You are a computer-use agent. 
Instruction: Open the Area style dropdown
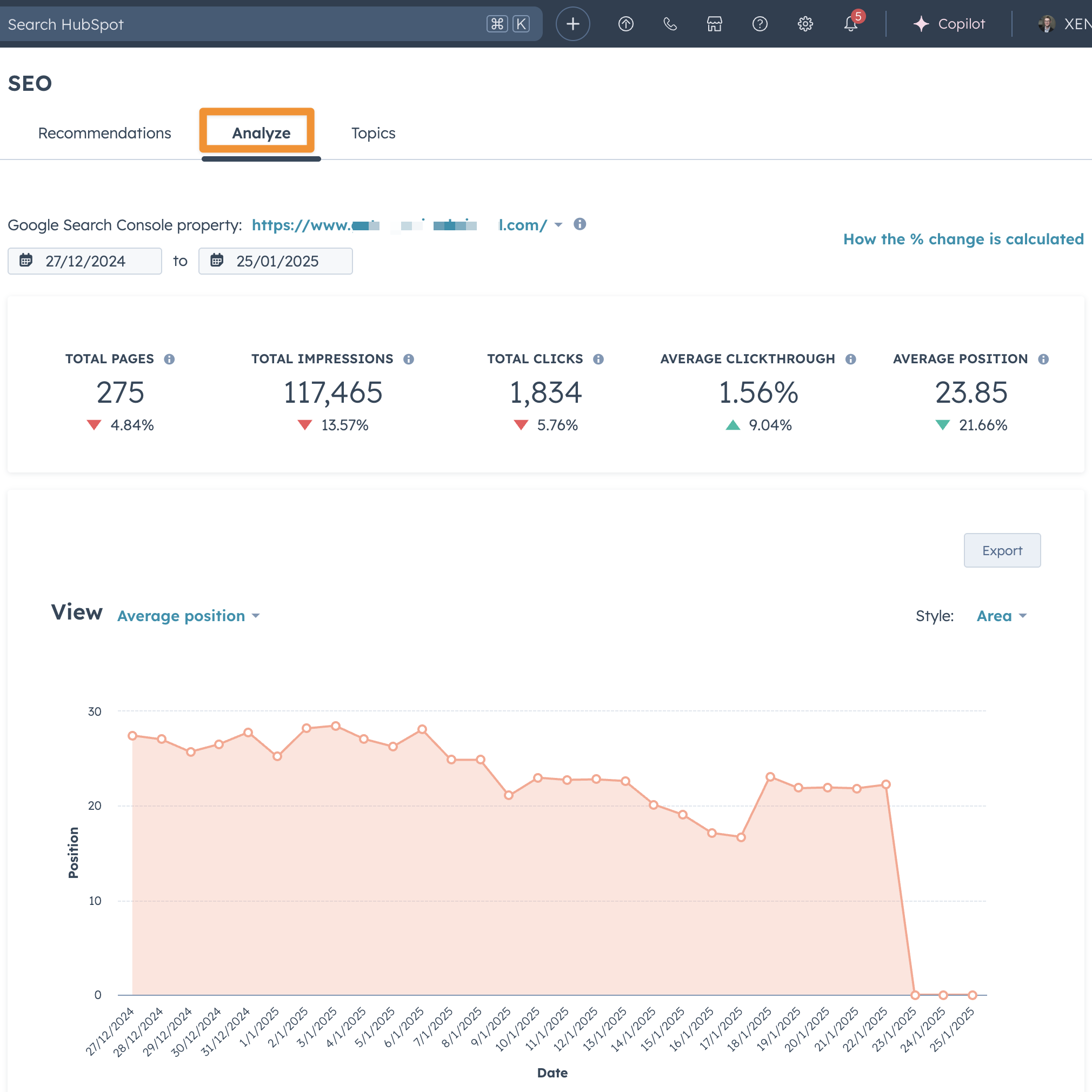(1001, 616)
